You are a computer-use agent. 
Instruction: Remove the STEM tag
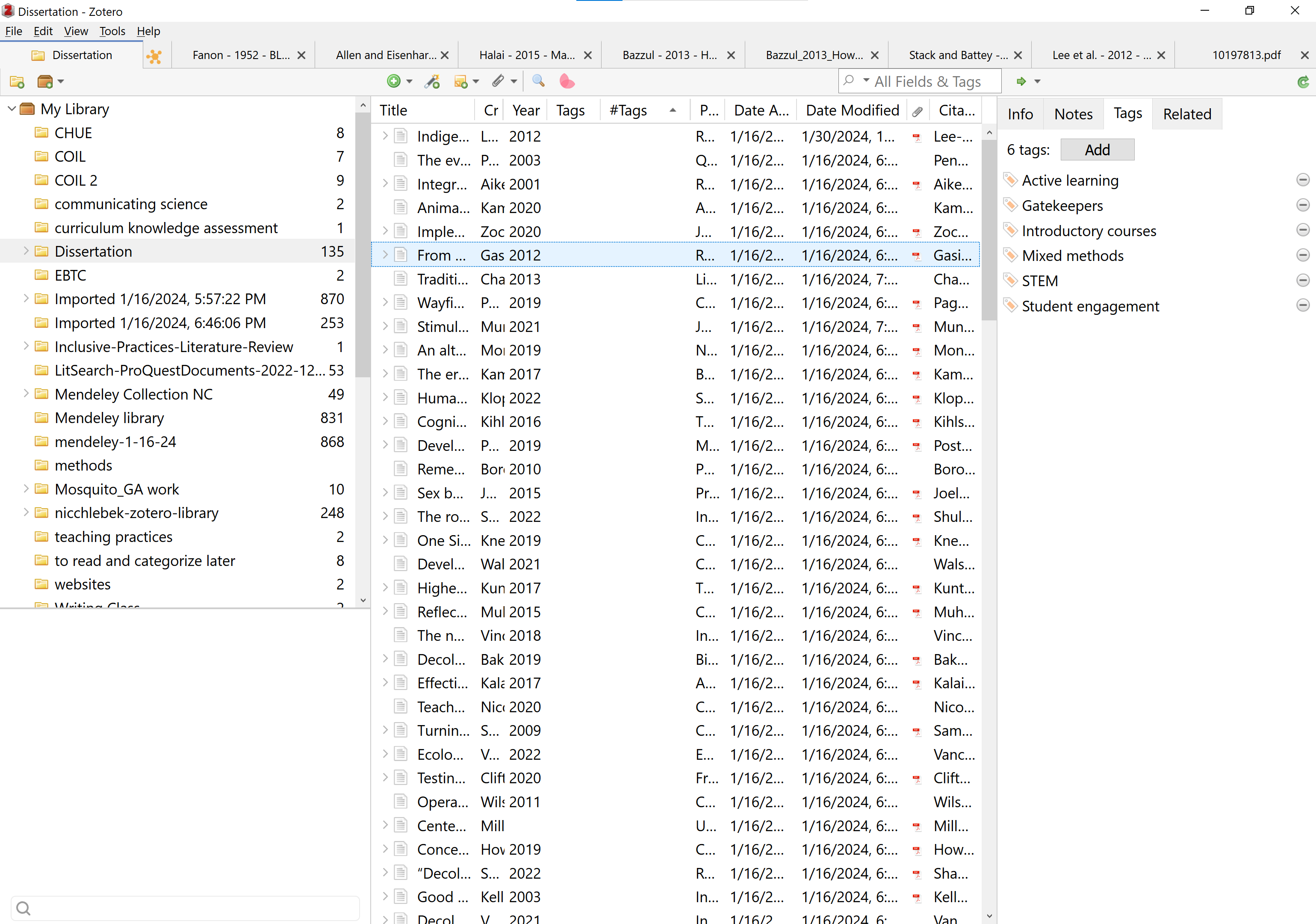click(x=1302, y=281)
